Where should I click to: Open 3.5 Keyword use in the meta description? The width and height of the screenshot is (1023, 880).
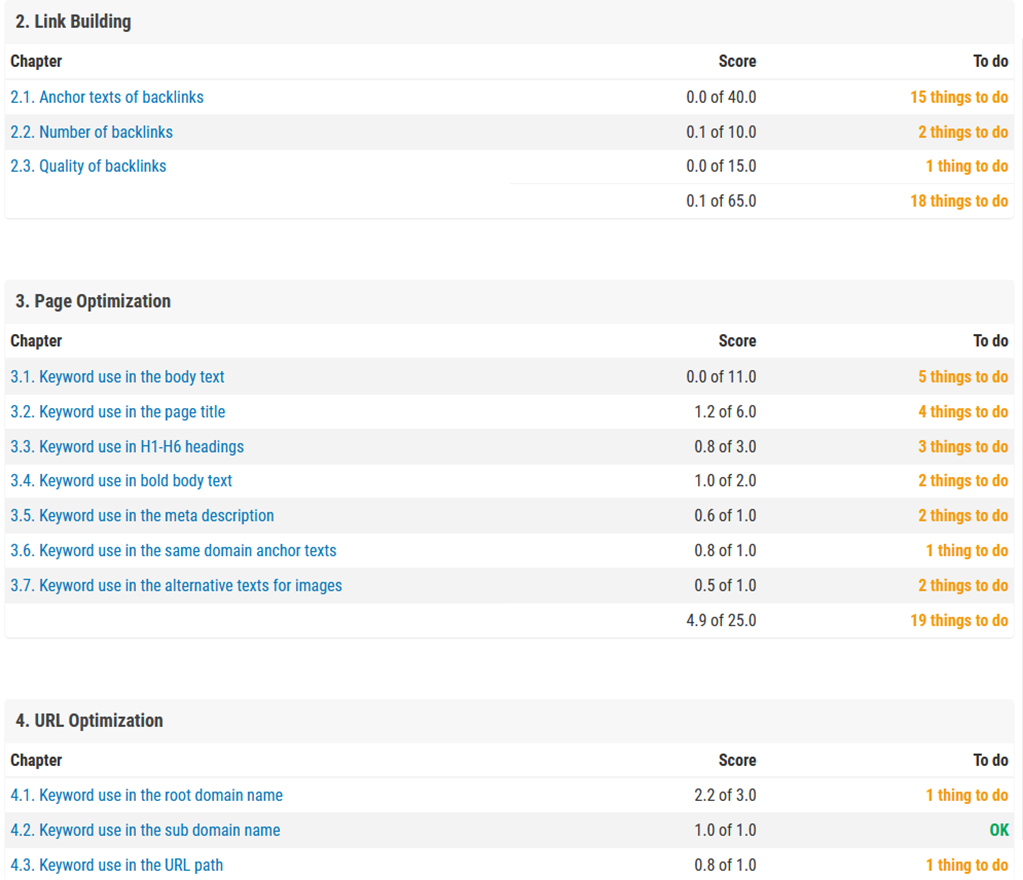142,515
